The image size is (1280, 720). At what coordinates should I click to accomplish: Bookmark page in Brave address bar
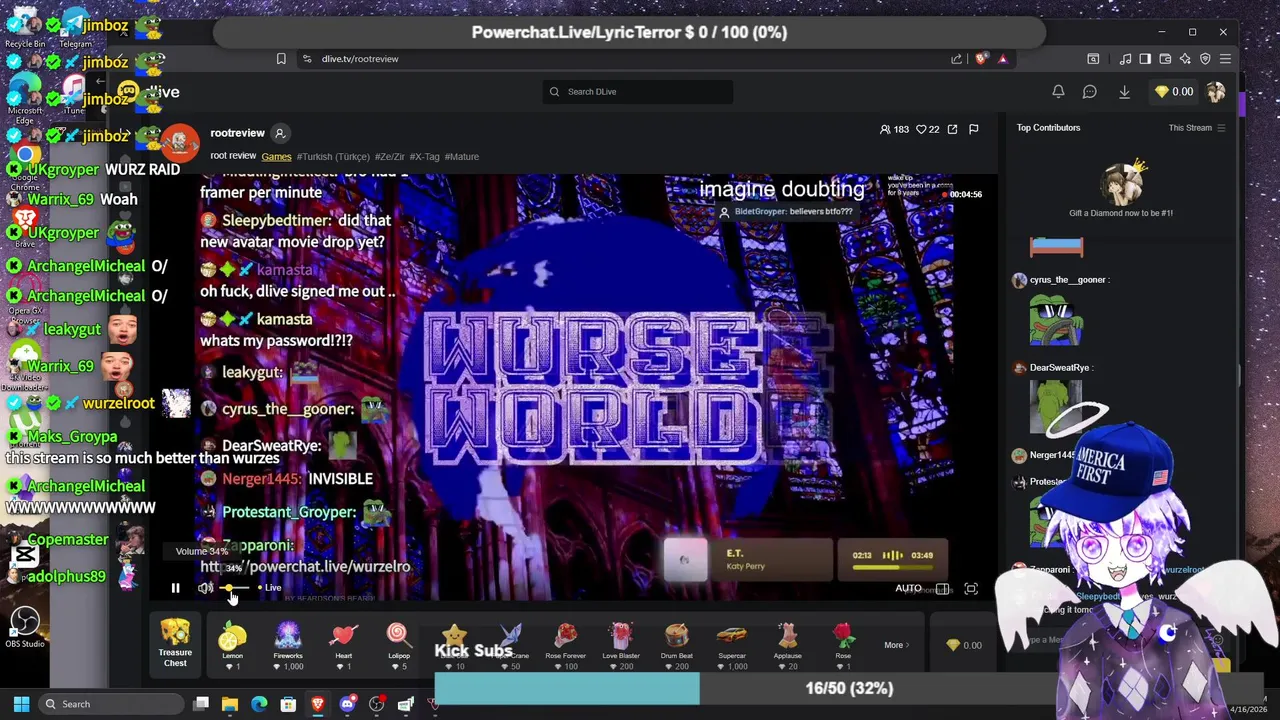[281, 59]
